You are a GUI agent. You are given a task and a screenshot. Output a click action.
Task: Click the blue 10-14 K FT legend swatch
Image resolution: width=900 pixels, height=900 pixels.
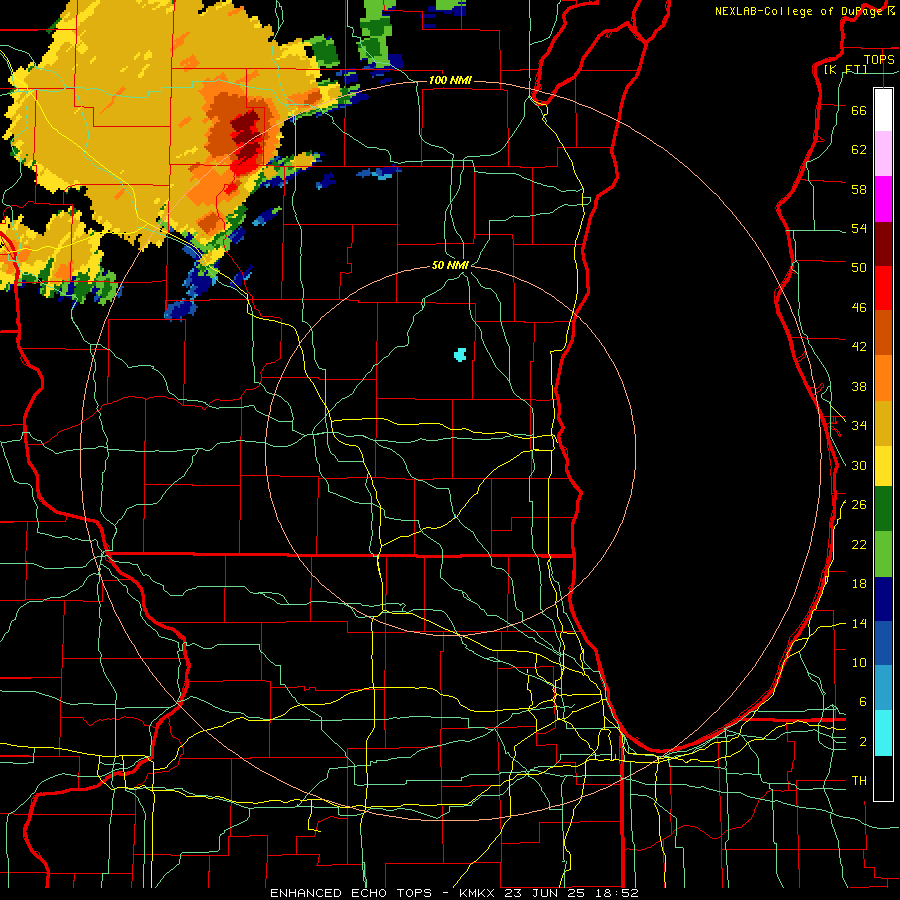coord(883,643)
